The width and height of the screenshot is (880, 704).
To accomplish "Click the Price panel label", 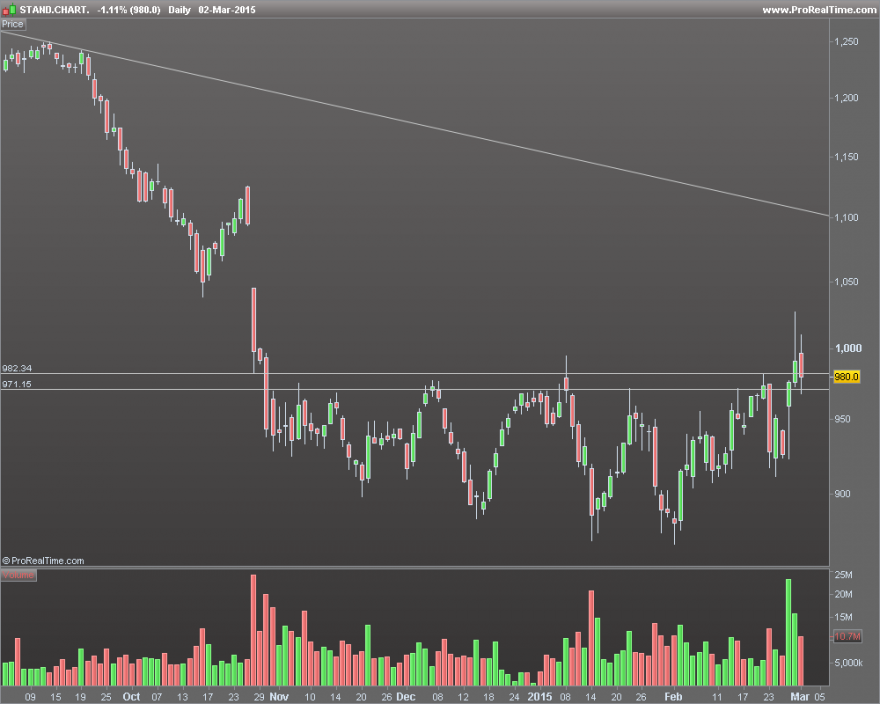I will click(x=12, y=24).
